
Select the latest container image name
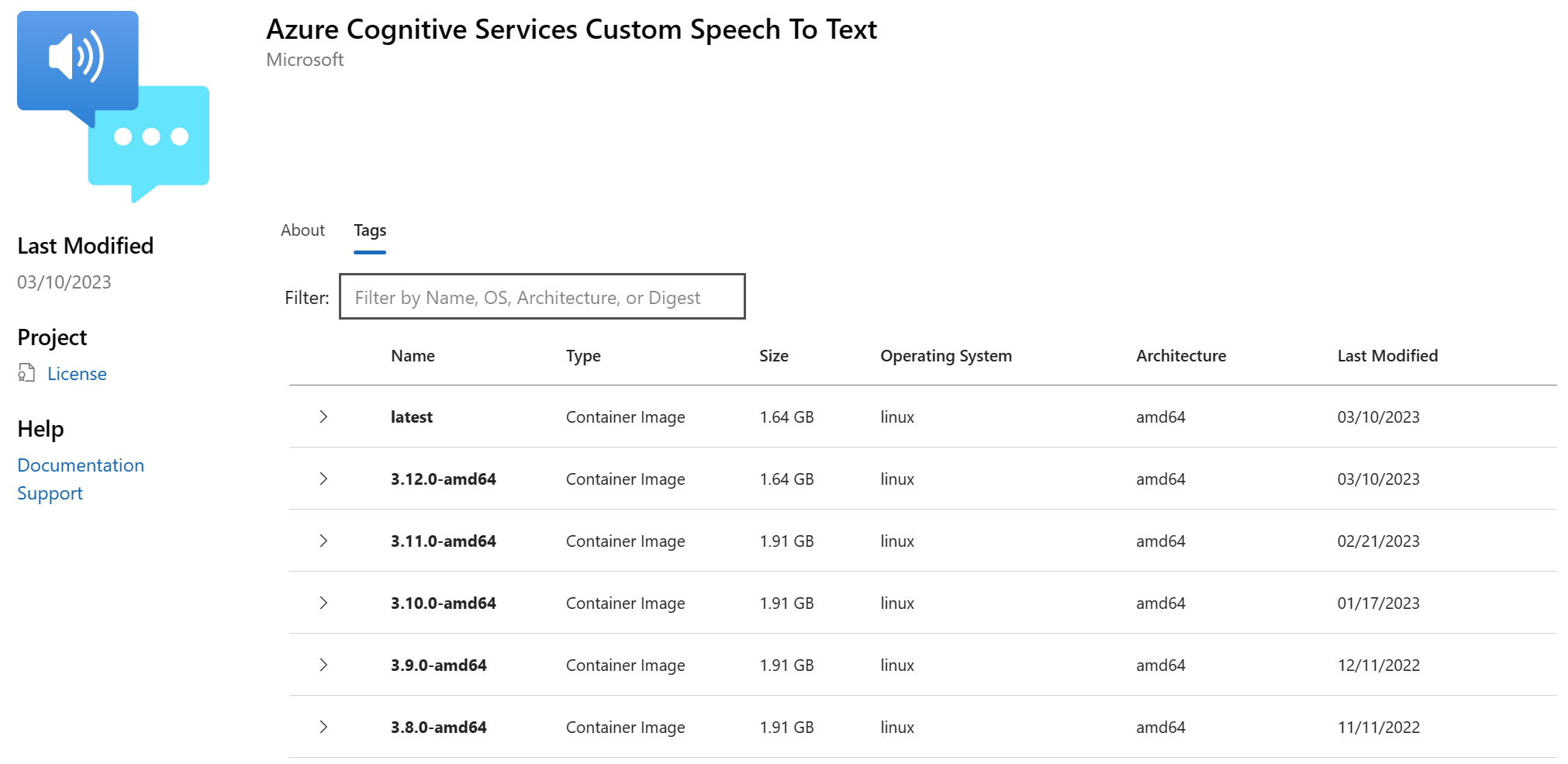click(412, 417)
